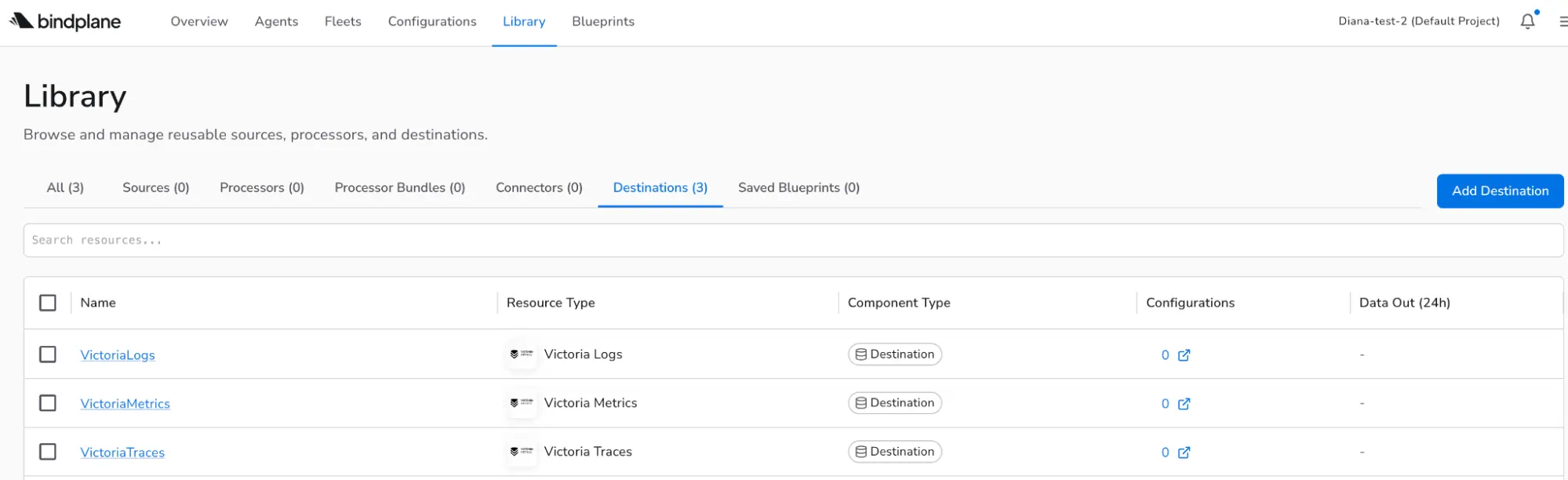This screenshot has height=480, width=1568.
Task: Check the select-all header checkbox
Action: (48, 303)
